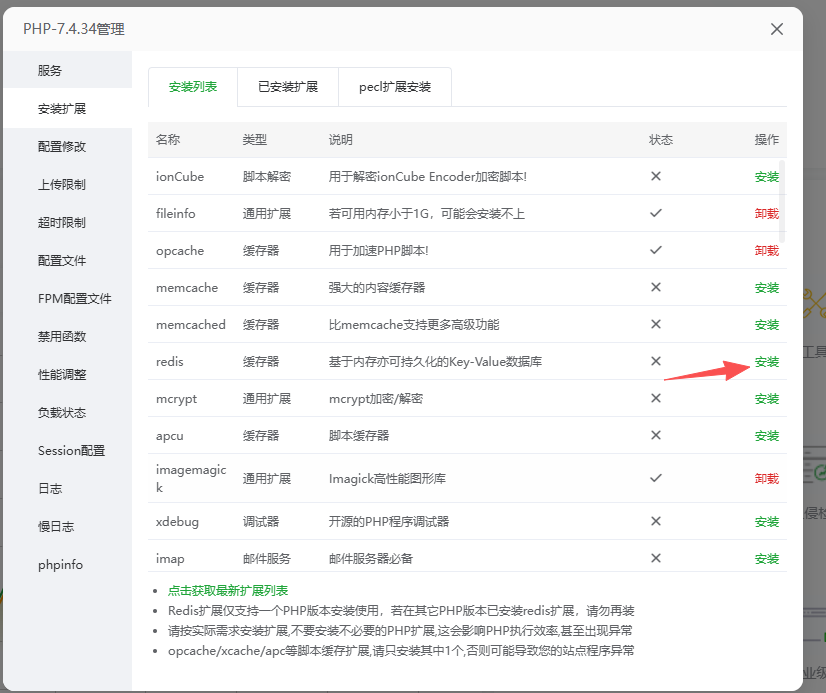Switch to the pecl扩展安装 tab
The width and height of the screenshot is (826, 693).
395,87
